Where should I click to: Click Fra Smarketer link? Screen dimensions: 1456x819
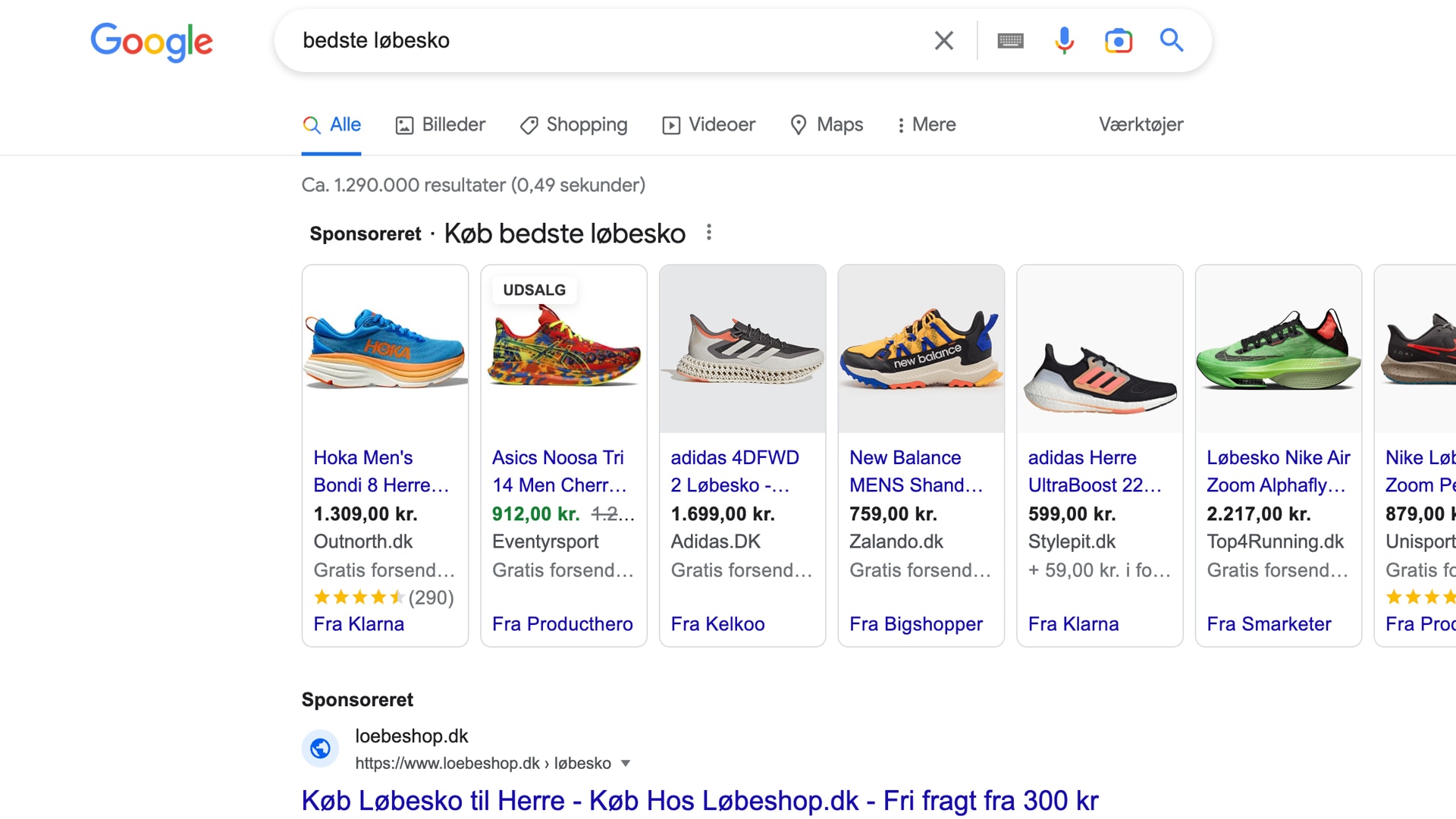(1269, 624)
